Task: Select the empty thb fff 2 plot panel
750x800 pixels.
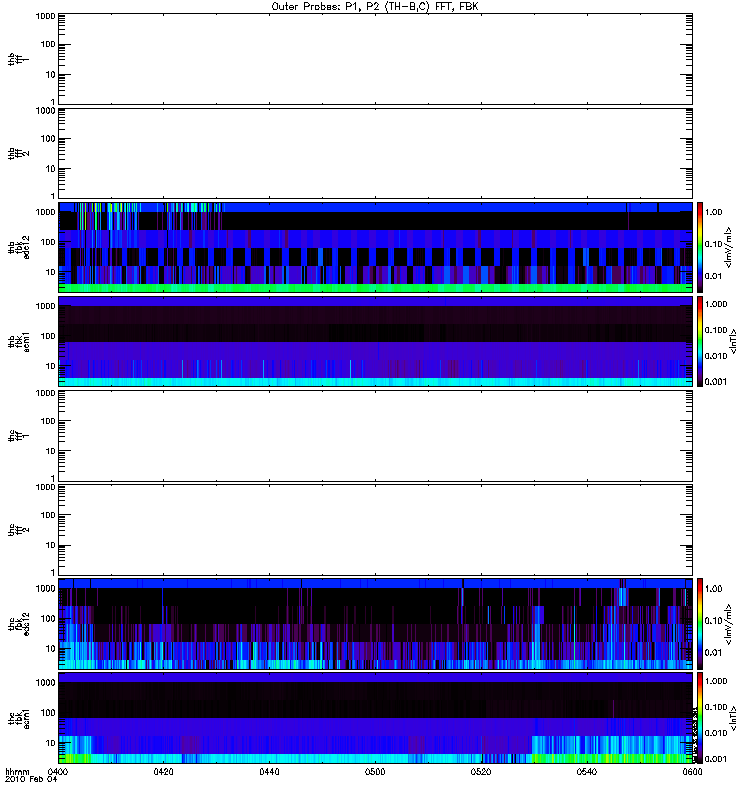Action: click(376, 153)
